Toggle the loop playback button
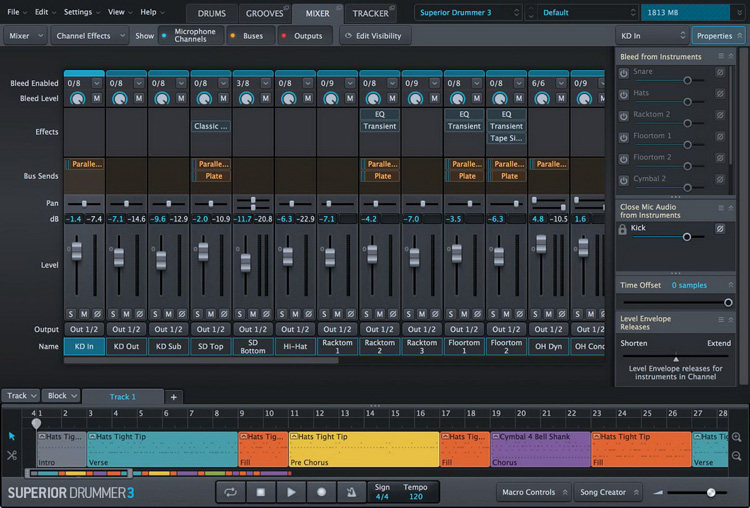 pyautogui.click(x=231, y=492)
